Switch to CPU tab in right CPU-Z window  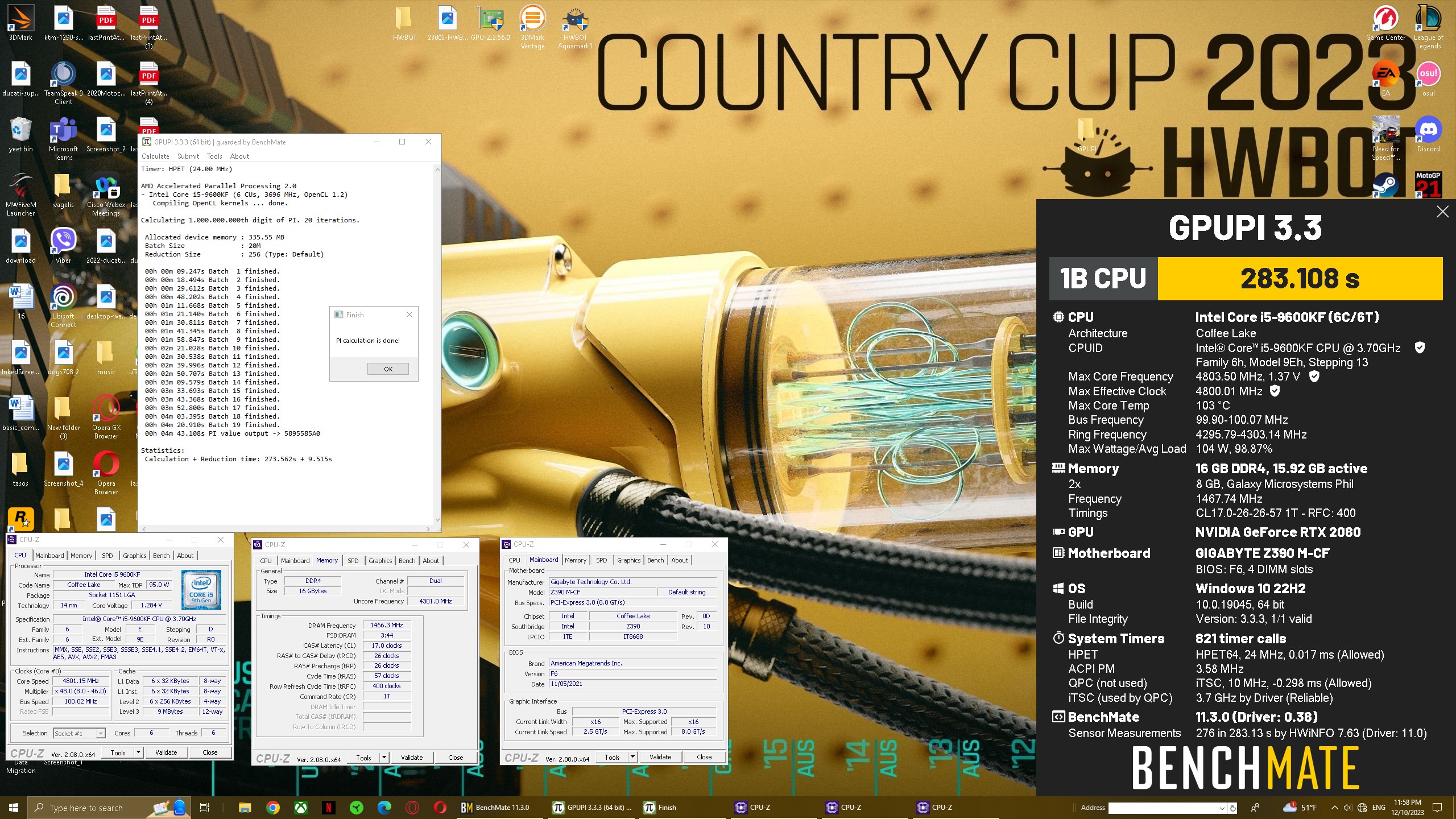514,560
